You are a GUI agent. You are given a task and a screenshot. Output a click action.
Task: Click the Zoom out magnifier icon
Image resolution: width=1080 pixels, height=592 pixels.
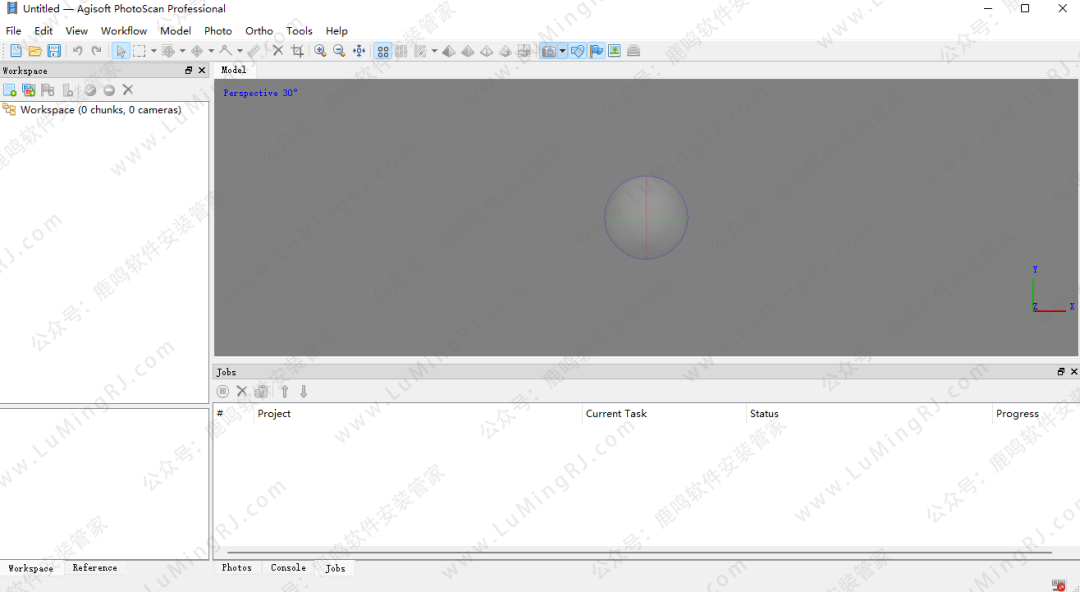pyautogui.click(x=339, y=51)
